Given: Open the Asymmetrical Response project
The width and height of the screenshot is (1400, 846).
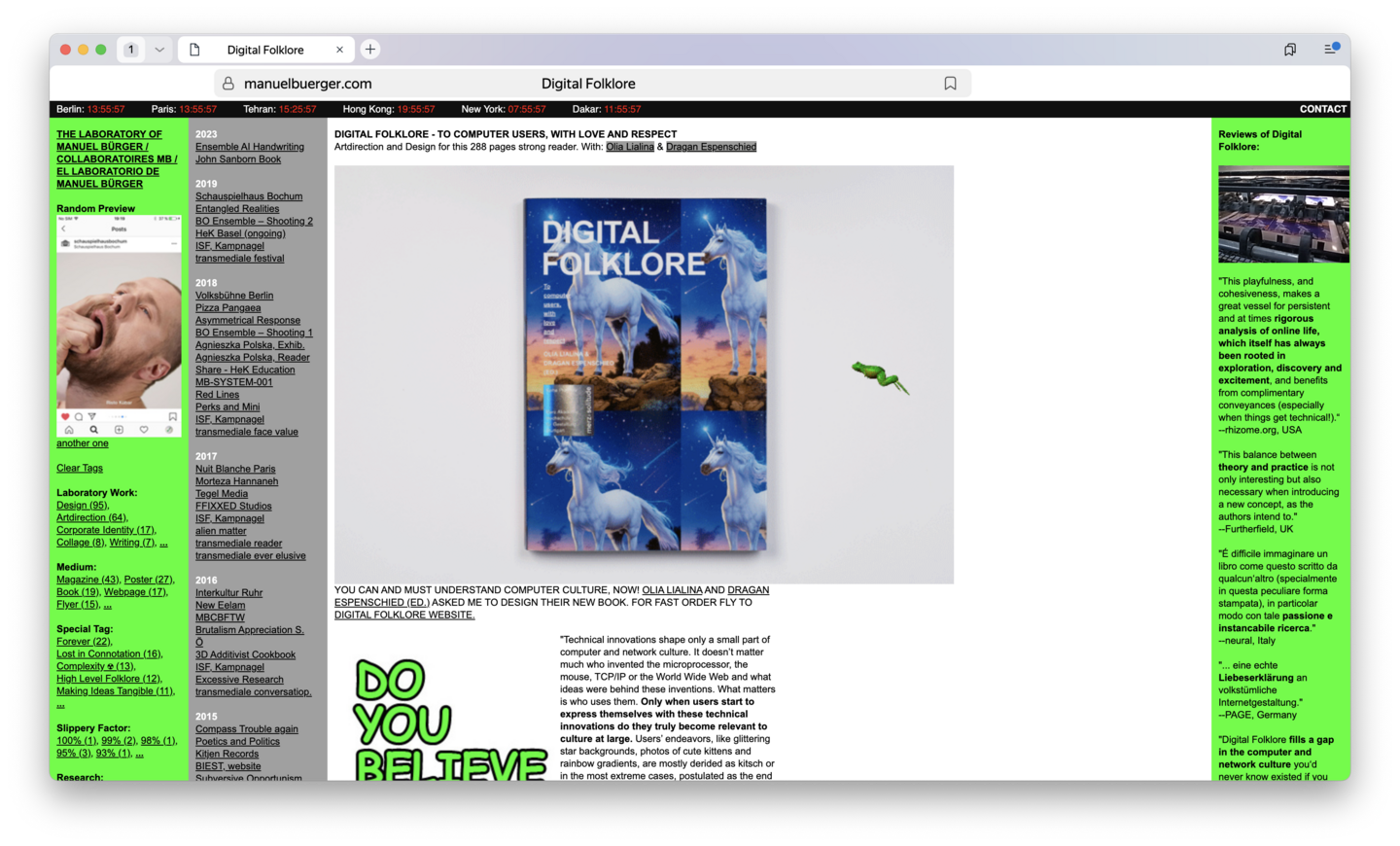Looking at the screenshot, I should (x=248, y=321).
